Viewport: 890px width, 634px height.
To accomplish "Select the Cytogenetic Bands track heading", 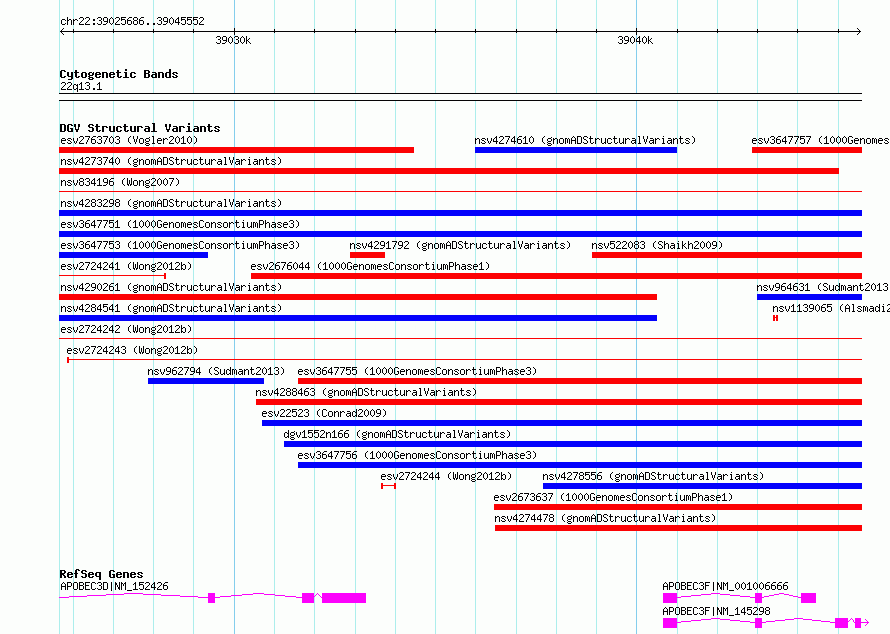I will tap(119, 74).
